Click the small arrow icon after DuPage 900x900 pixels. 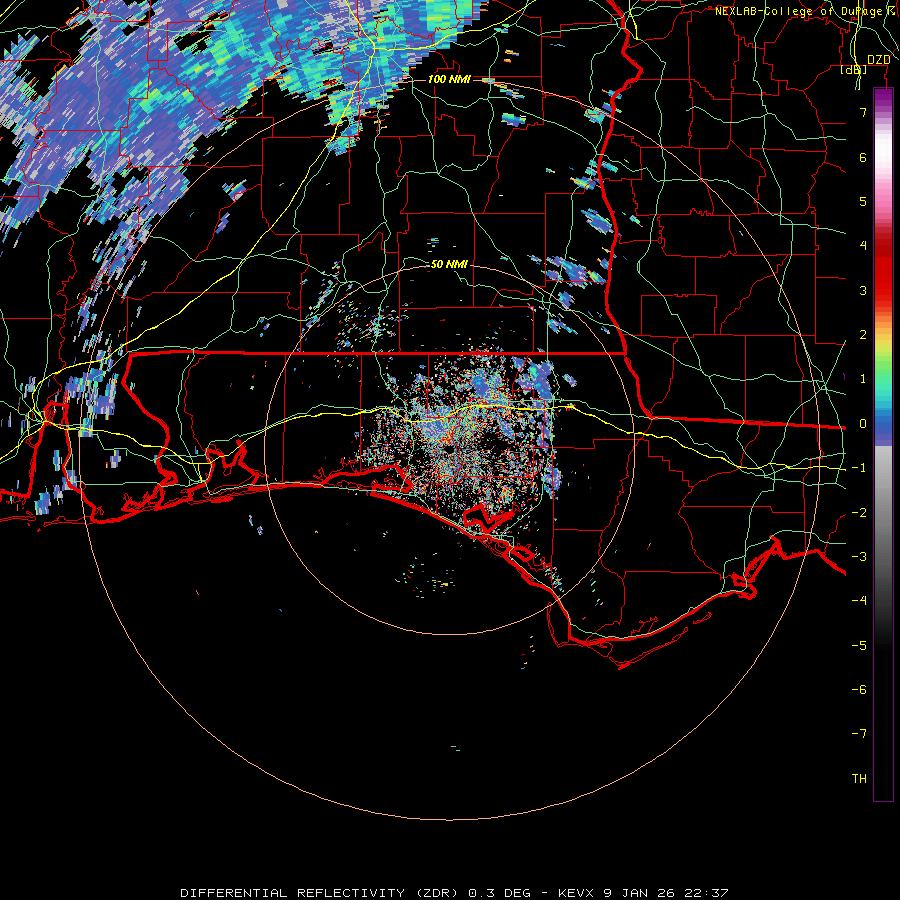pyautogui.click(x=891, y=10)
